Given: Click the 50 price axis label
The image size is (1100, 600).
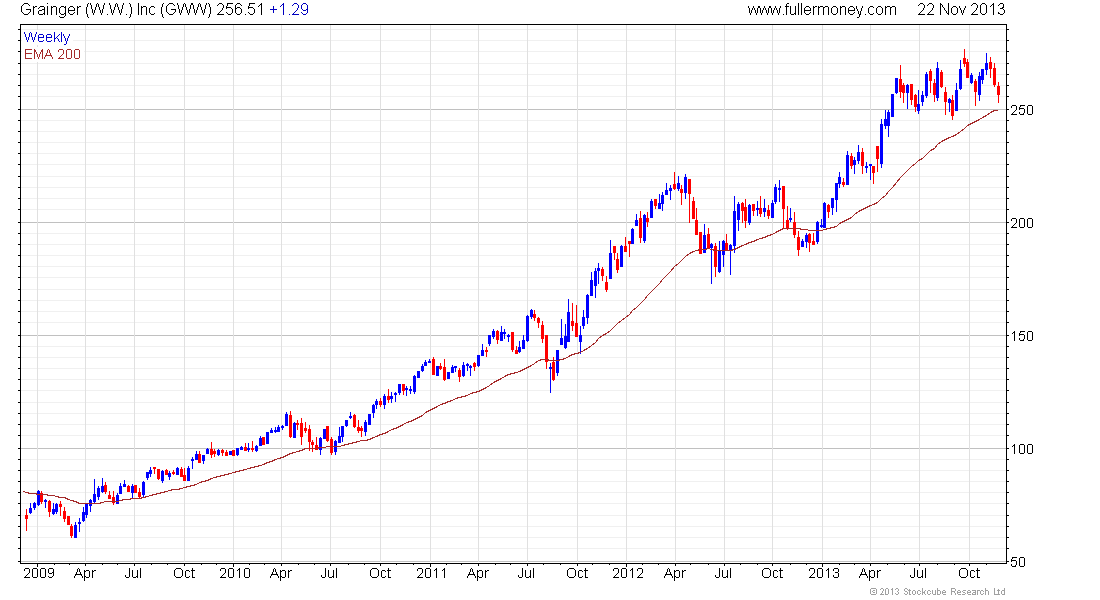Looking at the screenshot, I should coord(1018,562).
